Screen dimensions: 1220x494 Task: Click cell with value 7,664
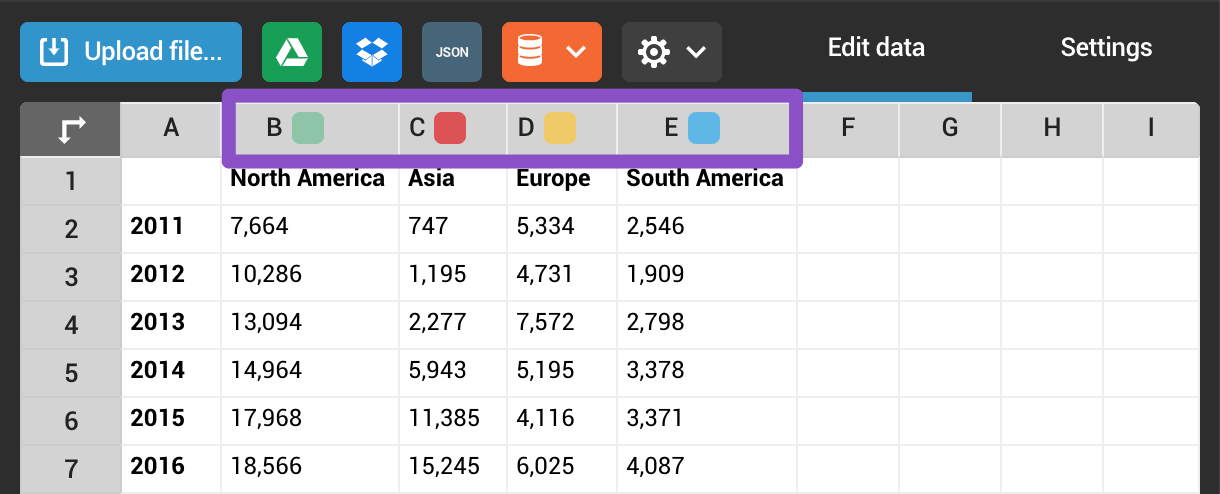[x=310, y=230]
